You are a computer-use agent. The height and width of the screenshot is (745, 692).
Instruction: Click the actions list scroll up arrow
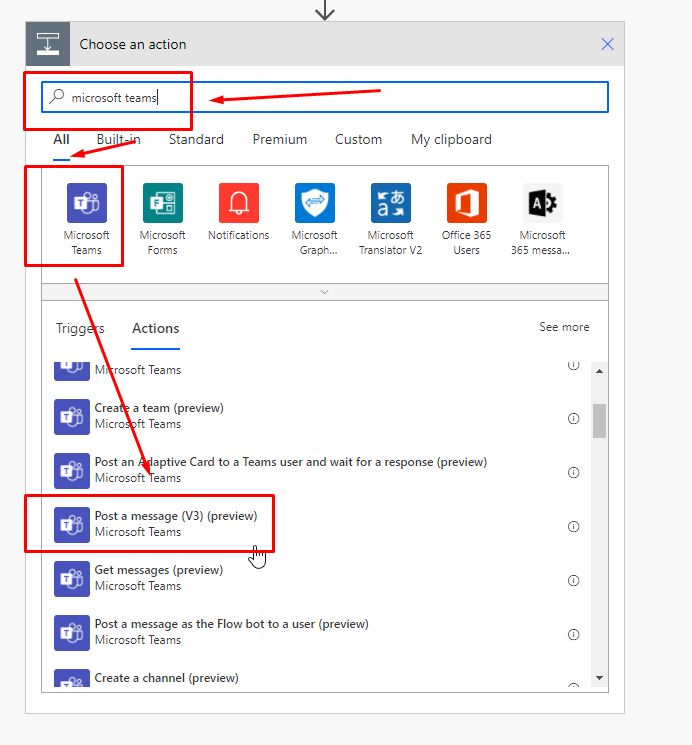click(599, 371)
